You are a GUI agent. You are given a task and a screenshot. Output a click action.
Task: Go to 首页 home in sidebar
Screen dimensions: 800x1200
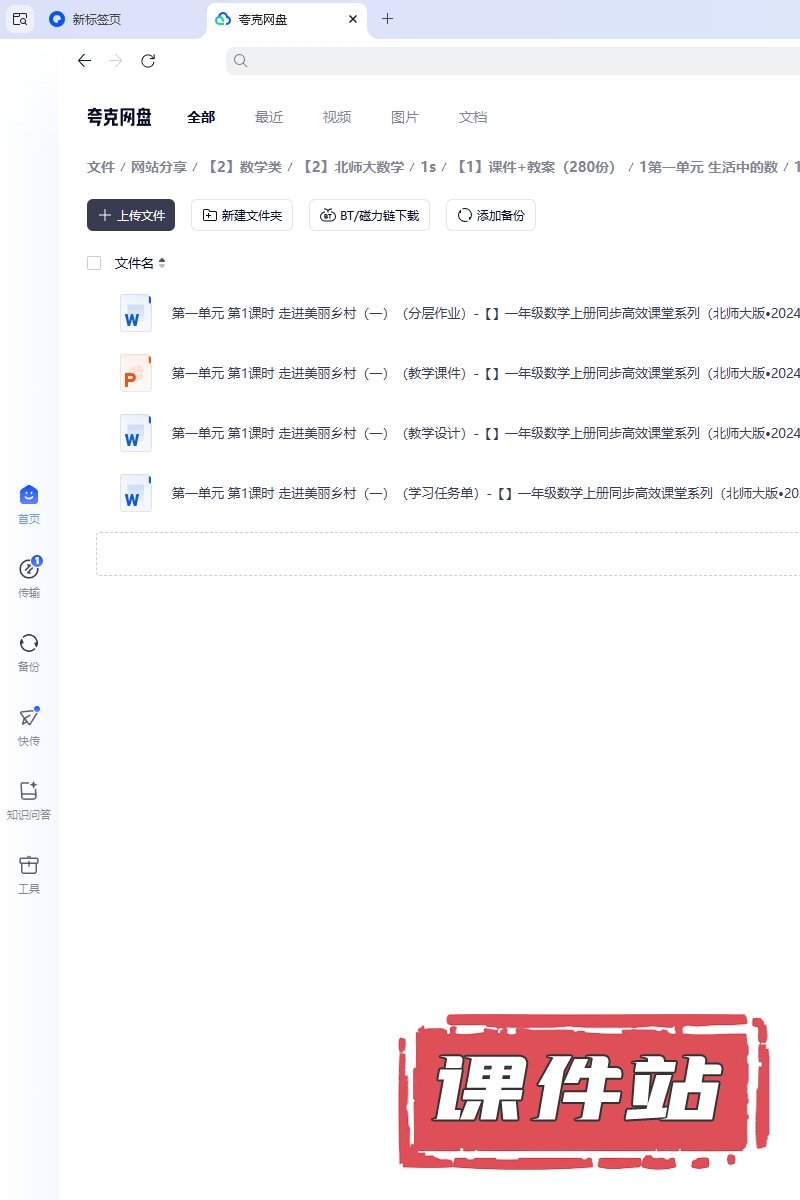click(x=29, y=496)
